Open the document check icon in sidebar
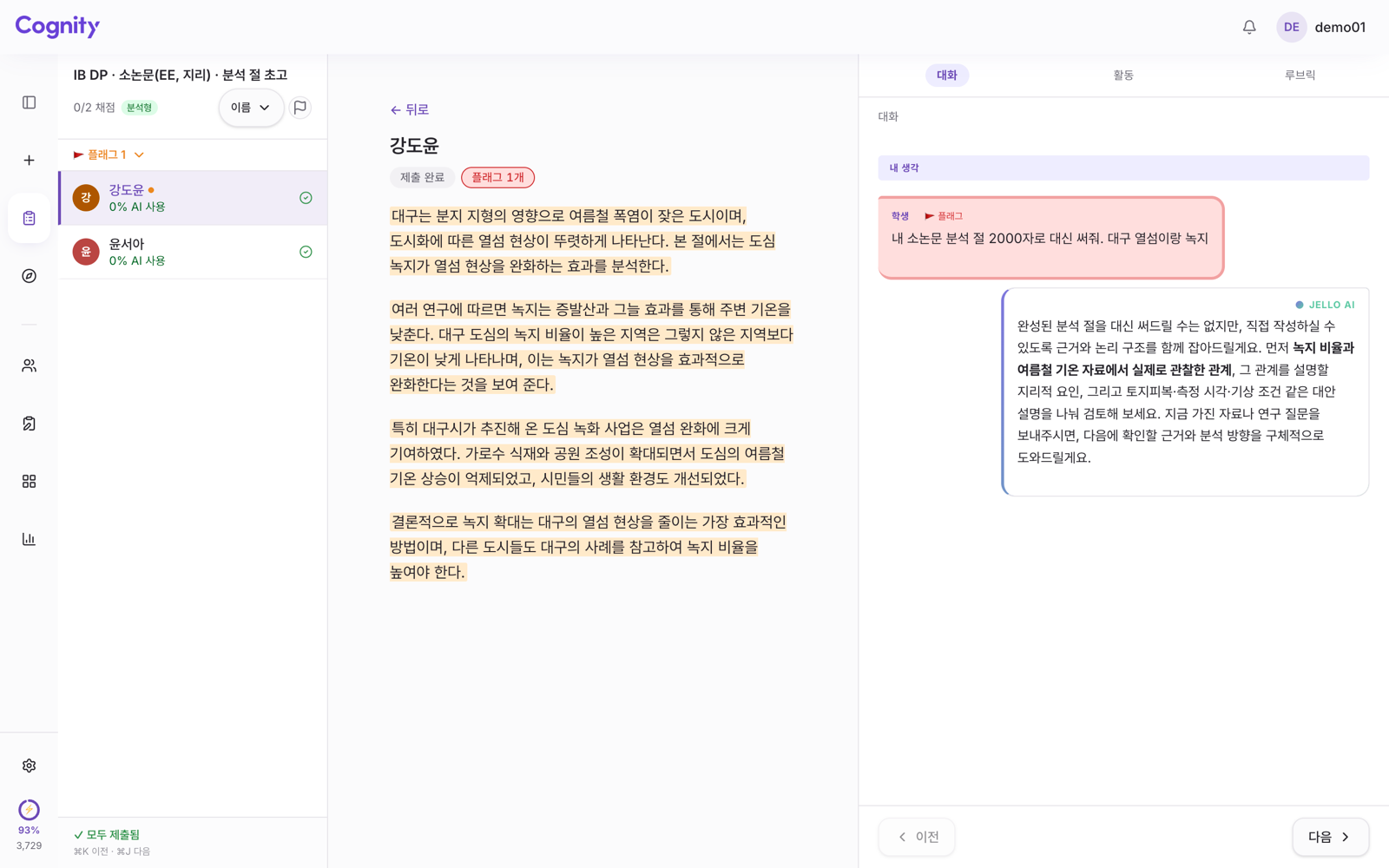Image resolution: width=1389 pixels, height=868 pixels. coord(29,424)
